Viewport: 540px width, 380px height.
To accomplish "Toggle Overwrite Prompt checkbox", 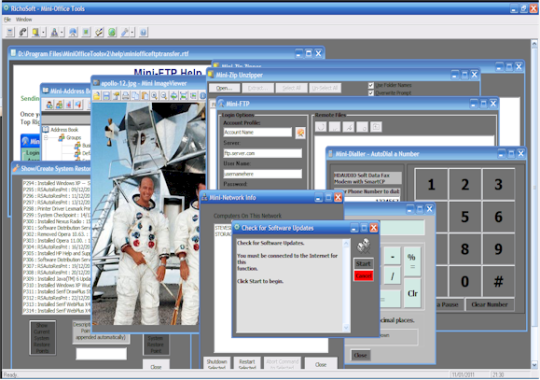I will click(371, 93).
